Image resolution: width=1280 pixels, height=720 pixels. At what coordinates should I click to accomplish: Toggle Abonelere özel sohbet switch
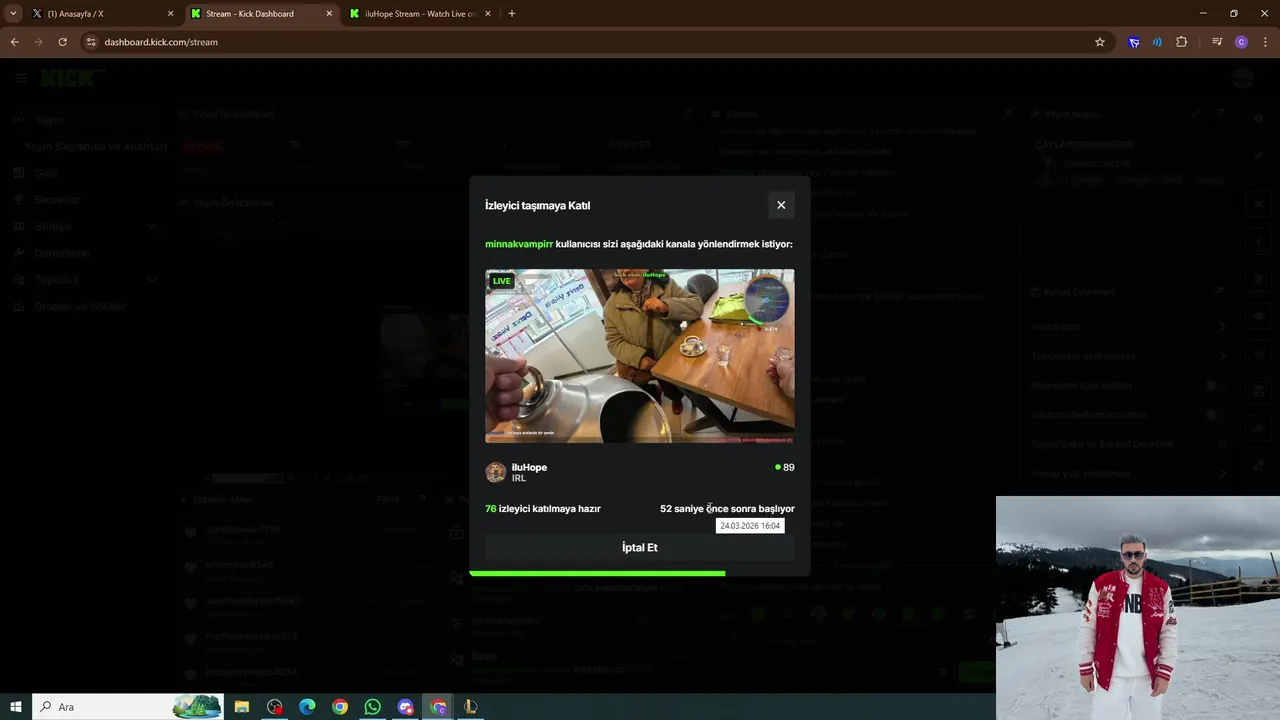coord(1215,385)
